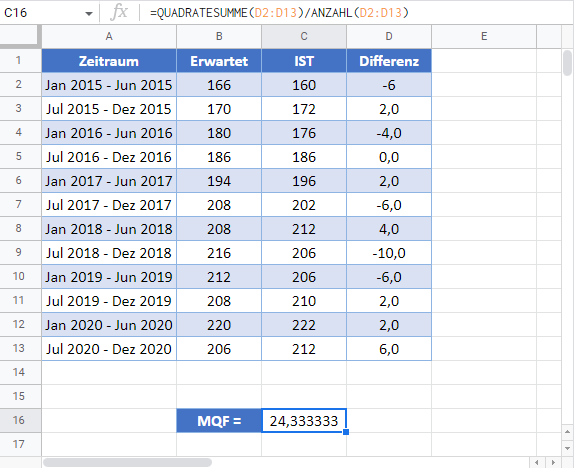574x468 pixels.
Task: Click the vertical scroll up arrow
Action: pyautogui.click(x=567, y=432)
